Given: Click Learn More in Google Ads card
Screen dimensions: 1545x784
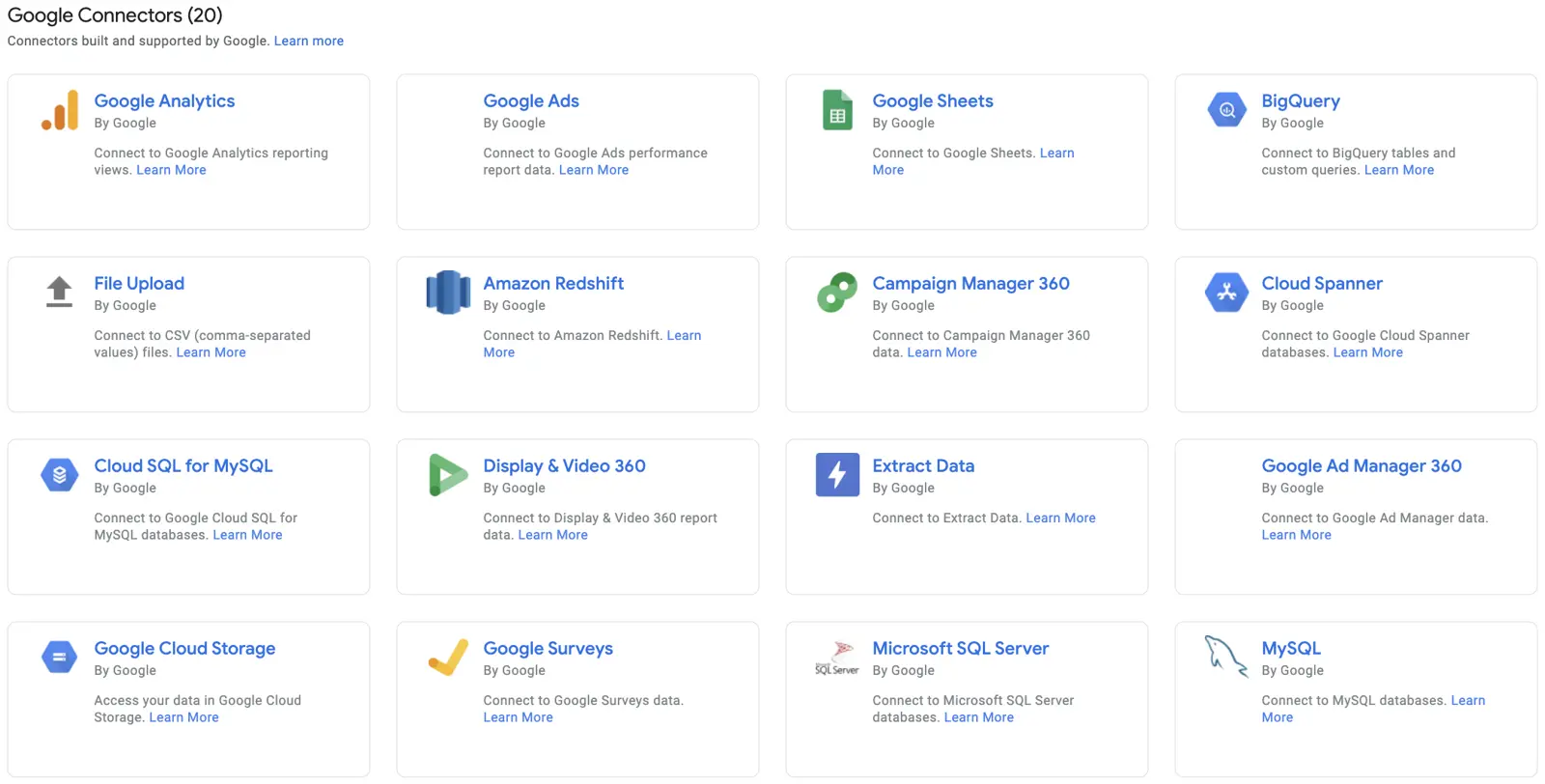Looking at the screenshot, I should (594, 170).
